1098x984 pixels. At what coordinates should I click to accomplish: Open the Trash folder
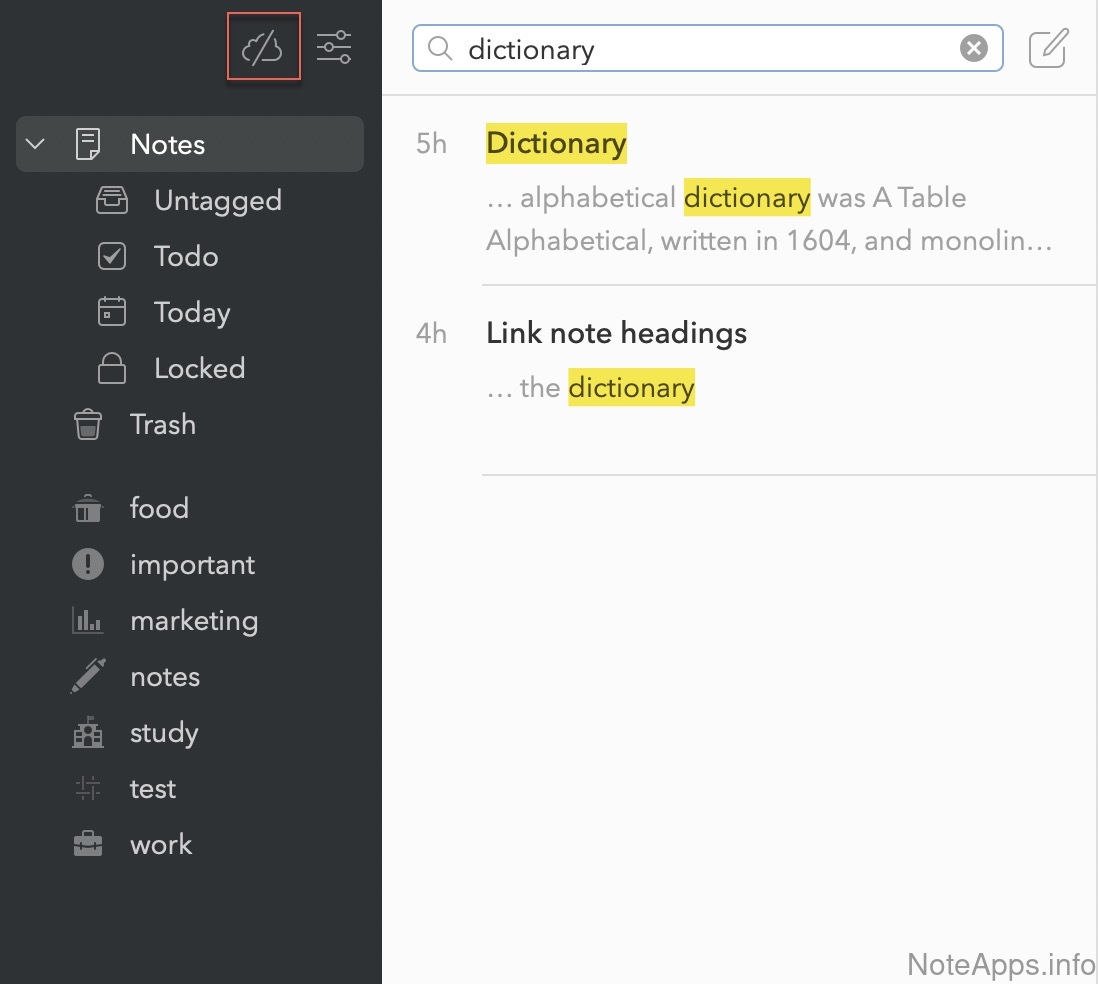[x=162, y=425]
